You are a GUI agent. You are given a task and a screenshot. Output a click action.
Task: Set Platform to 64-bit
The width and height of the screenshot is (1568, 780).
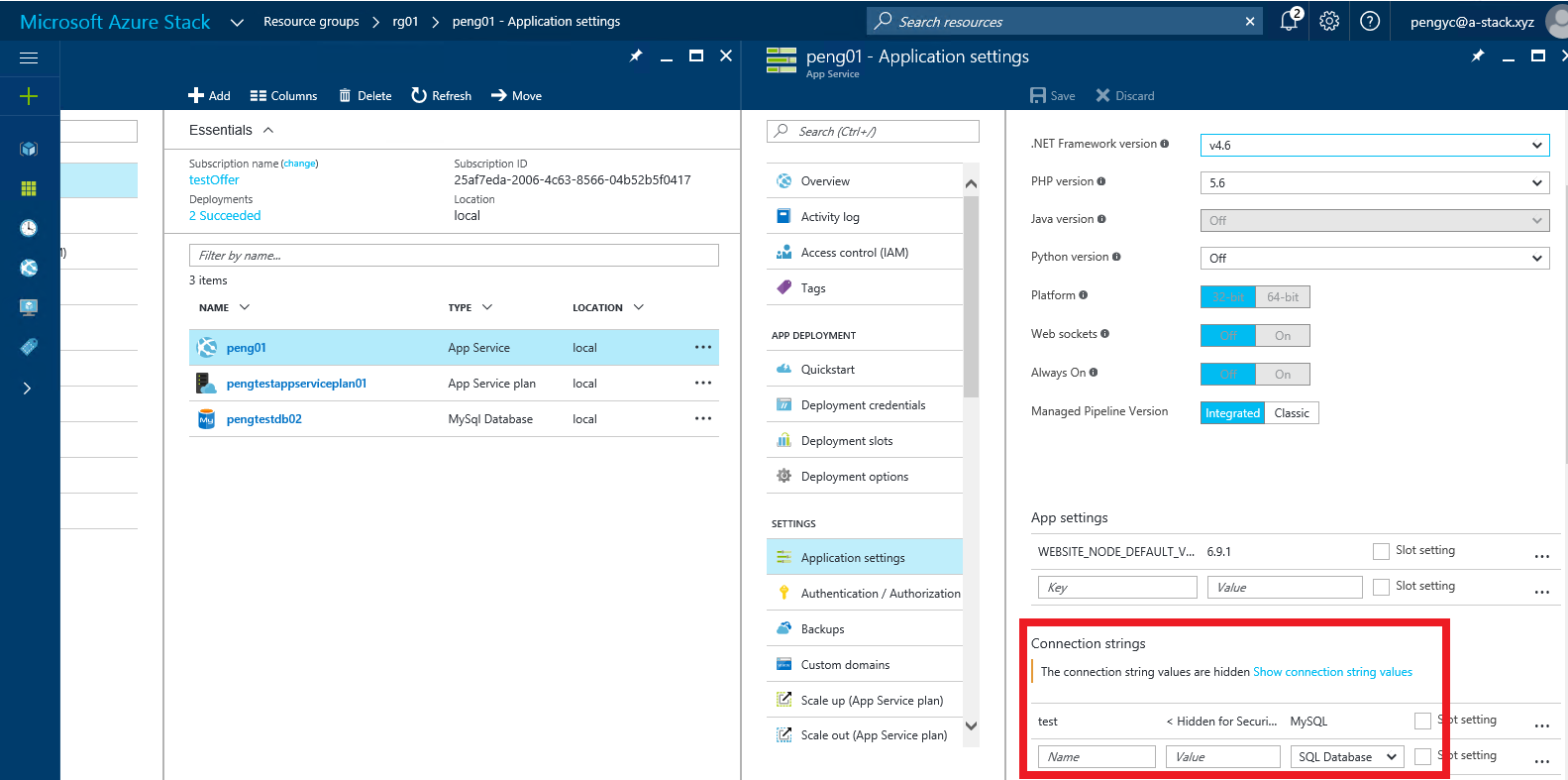(x=1283, y=296)
